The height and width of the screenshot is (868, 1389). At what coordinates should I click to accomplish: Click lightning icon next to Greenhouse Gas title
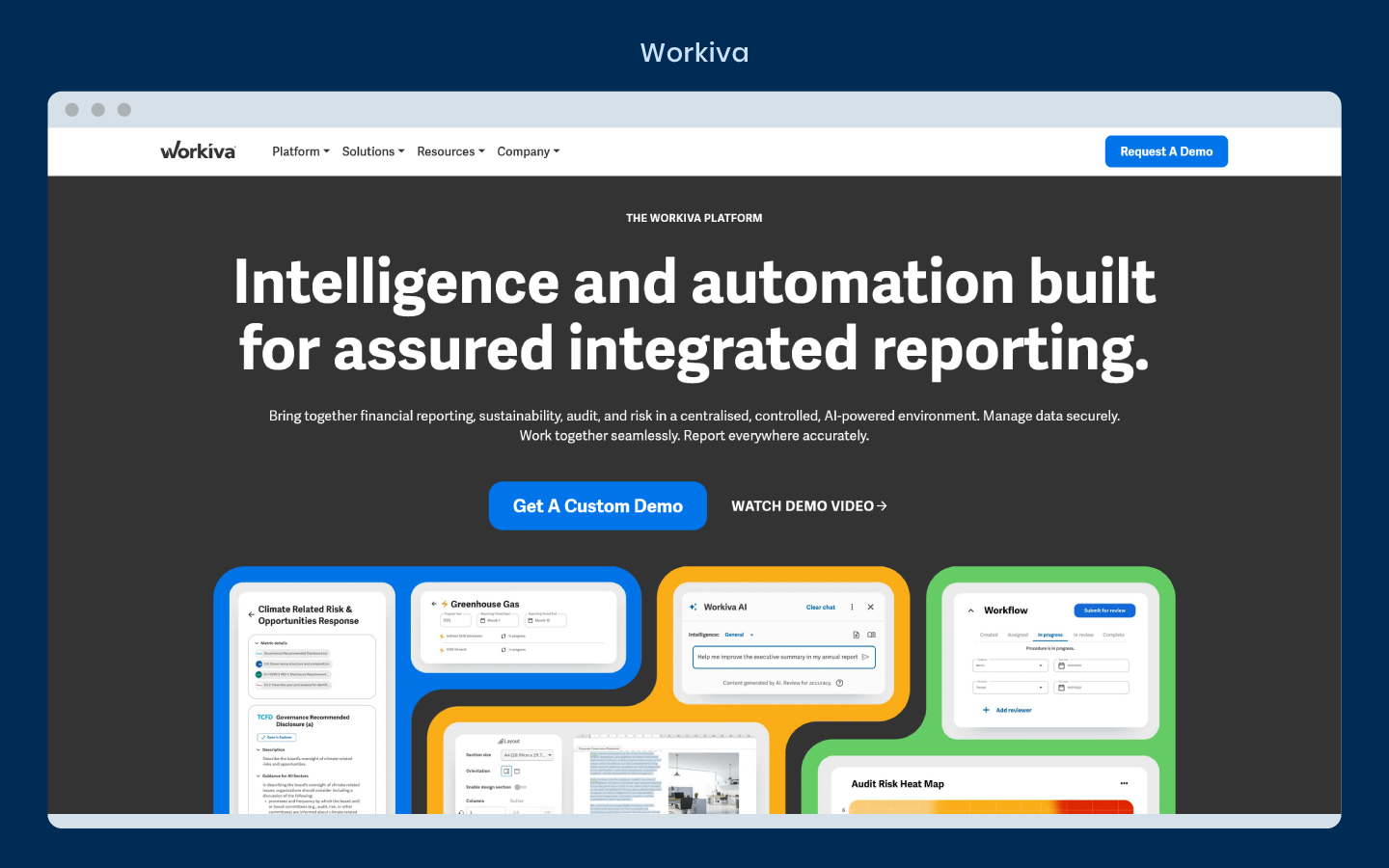click(445, 604)
